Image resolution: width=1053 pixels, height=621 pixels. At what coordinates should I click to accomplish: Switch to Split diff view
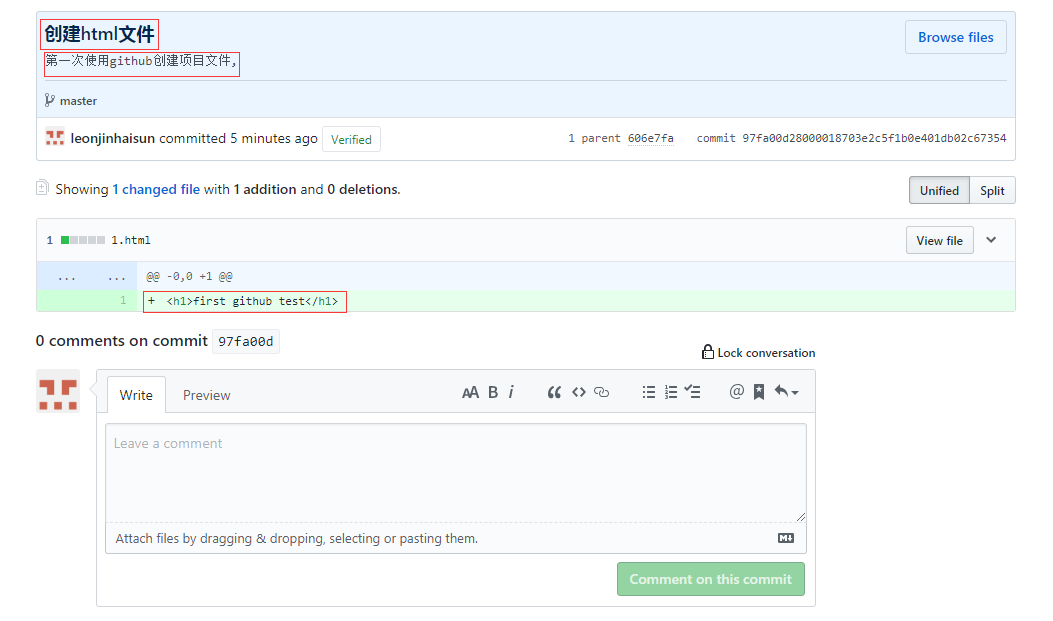point(992,190)
